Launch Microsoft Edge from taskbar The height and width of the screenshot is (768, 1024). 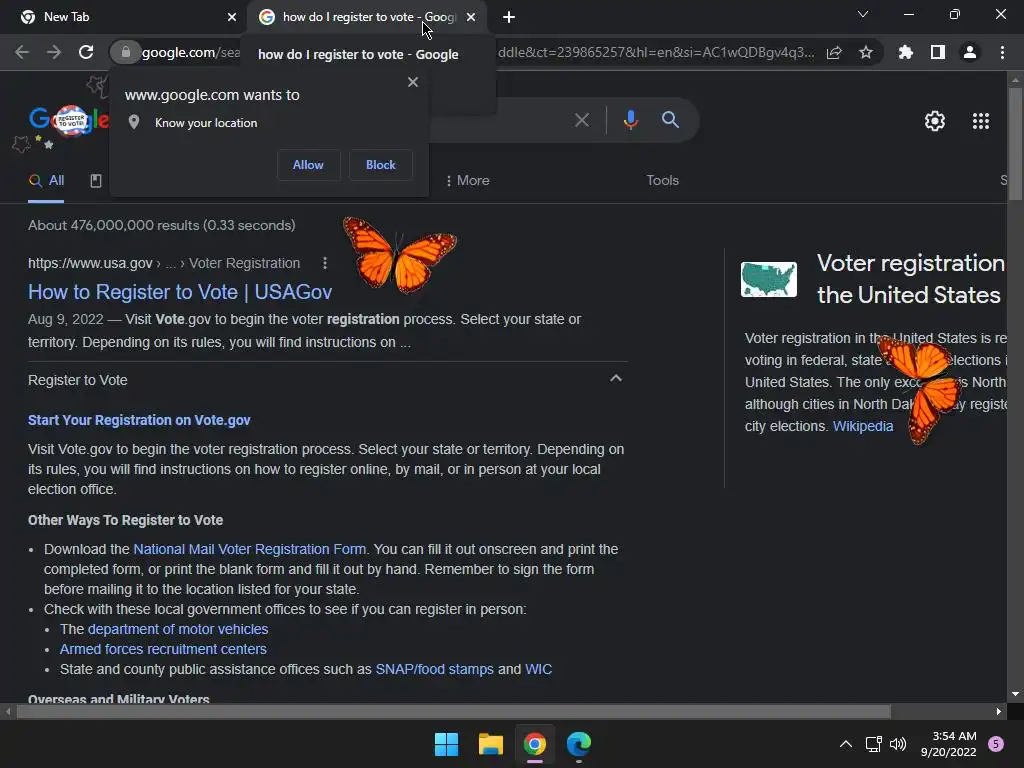coord(579,744)
